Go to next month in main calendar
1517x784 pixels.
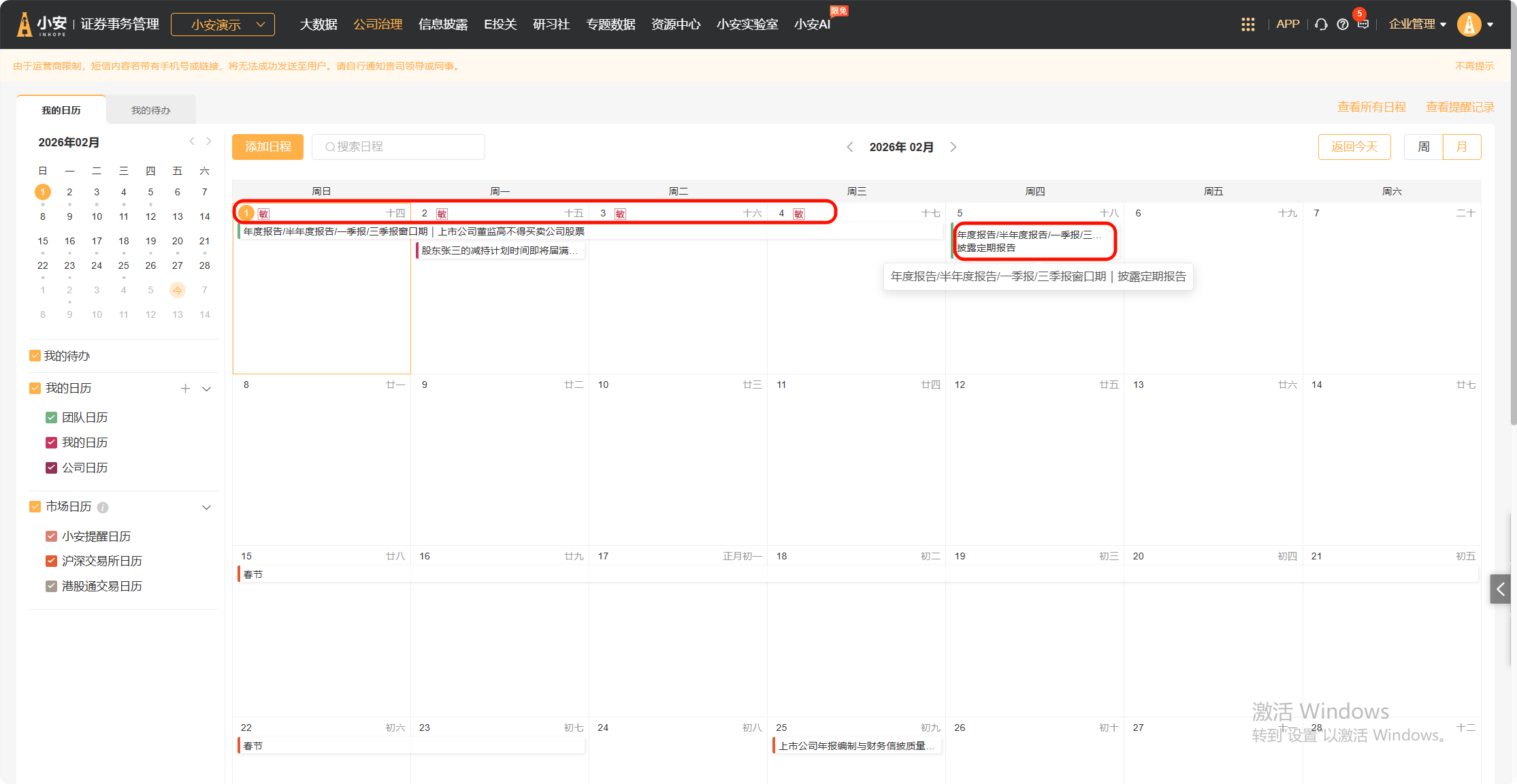tap(953, 147)
